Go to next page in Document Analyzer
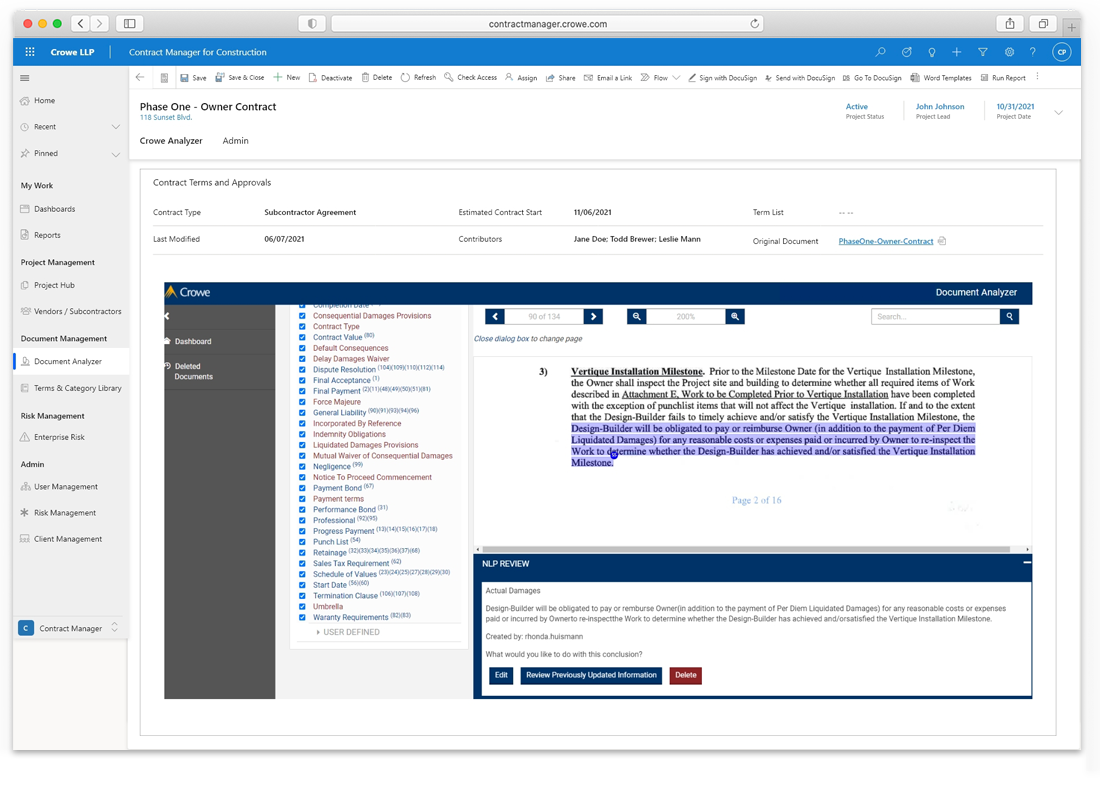The image size is (1100, 800). click(x=594, y=316)
